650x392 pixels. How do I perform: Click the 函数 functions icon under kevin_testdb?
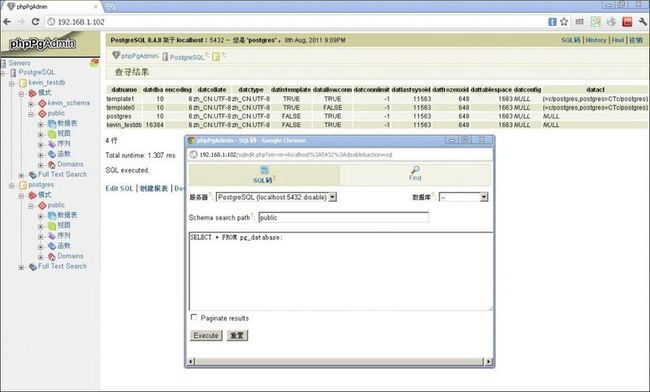coord(52,154)
